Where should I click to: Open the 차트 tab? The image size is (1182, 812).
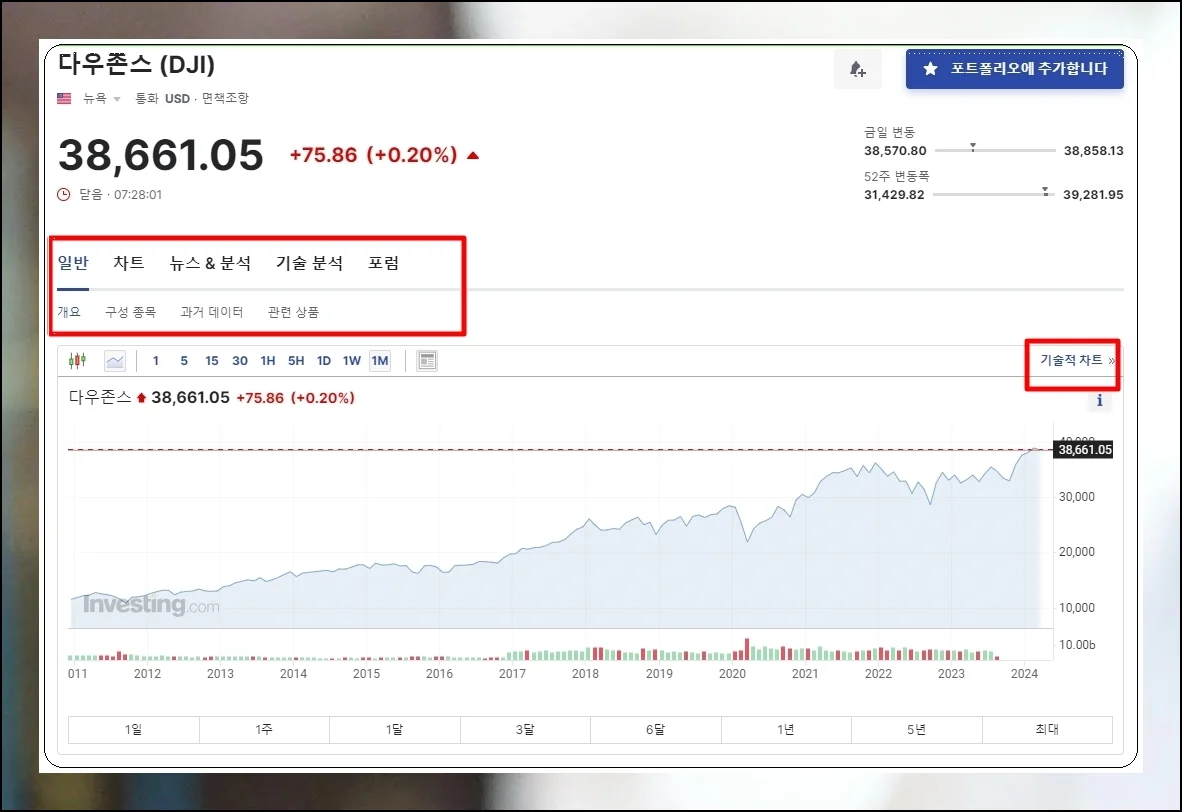tap(129, 264)
